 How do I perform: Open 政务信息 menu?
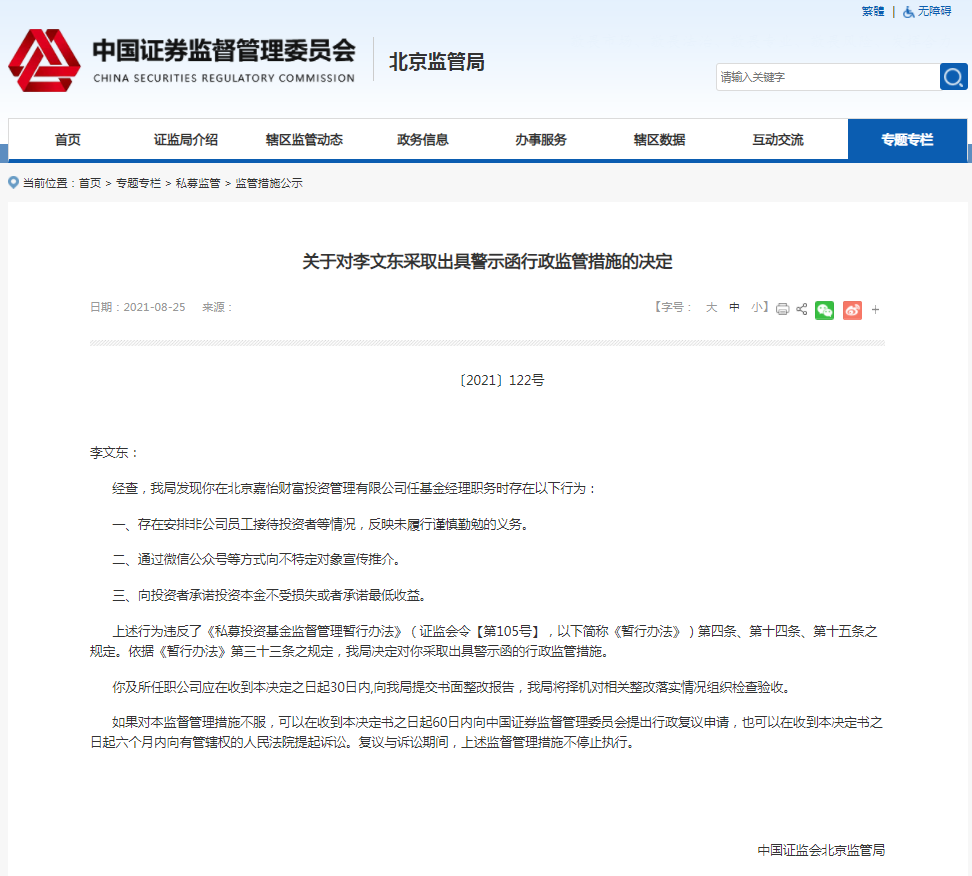click(x=423, y=139)
